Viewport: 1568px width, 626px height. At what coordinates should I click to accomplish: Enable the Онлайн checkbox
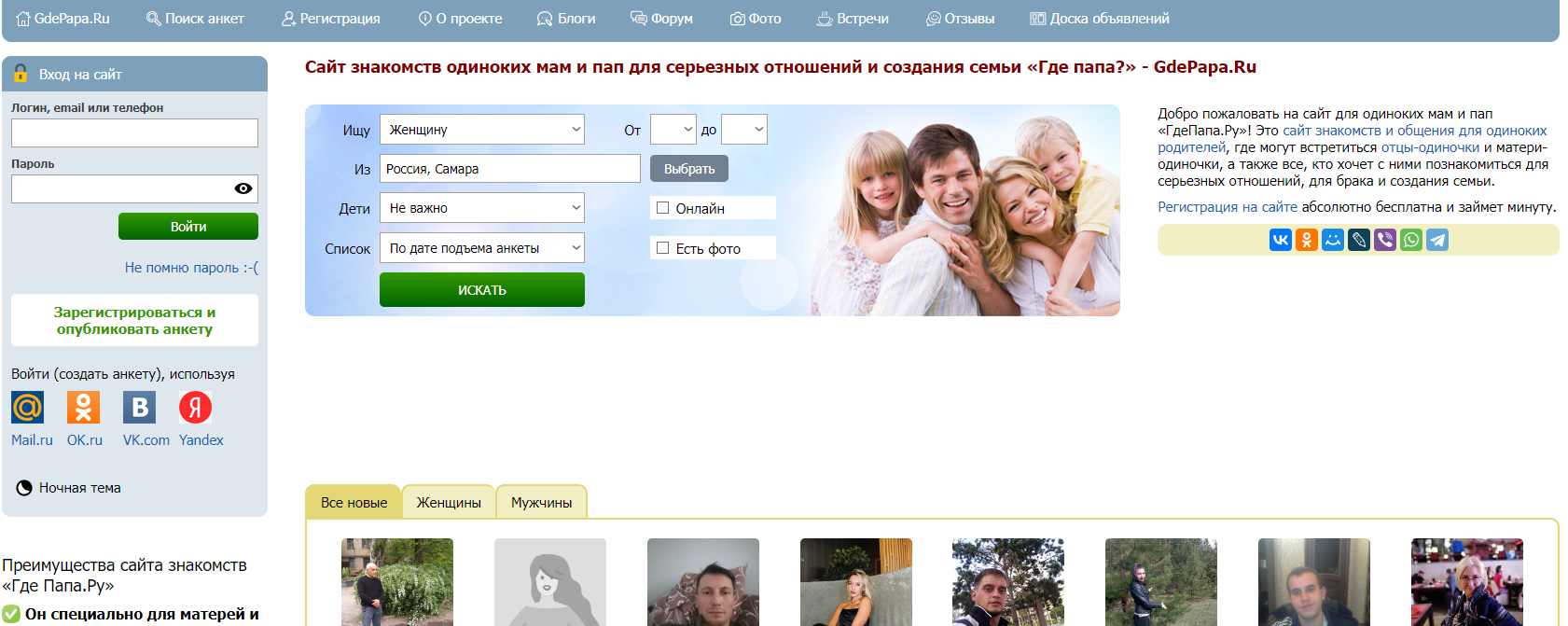[x=662, y=208]
